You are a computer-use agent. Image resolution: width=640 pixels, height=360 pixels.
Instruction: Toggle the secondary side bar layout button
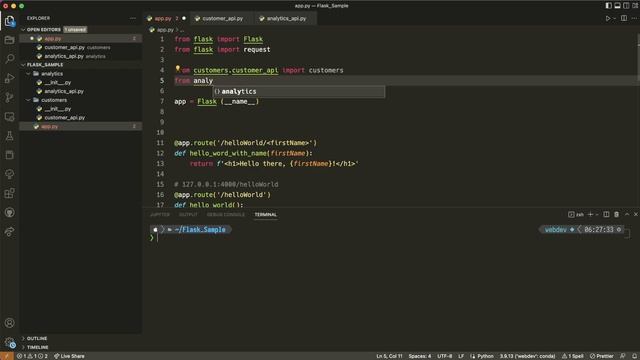point(626,6)
